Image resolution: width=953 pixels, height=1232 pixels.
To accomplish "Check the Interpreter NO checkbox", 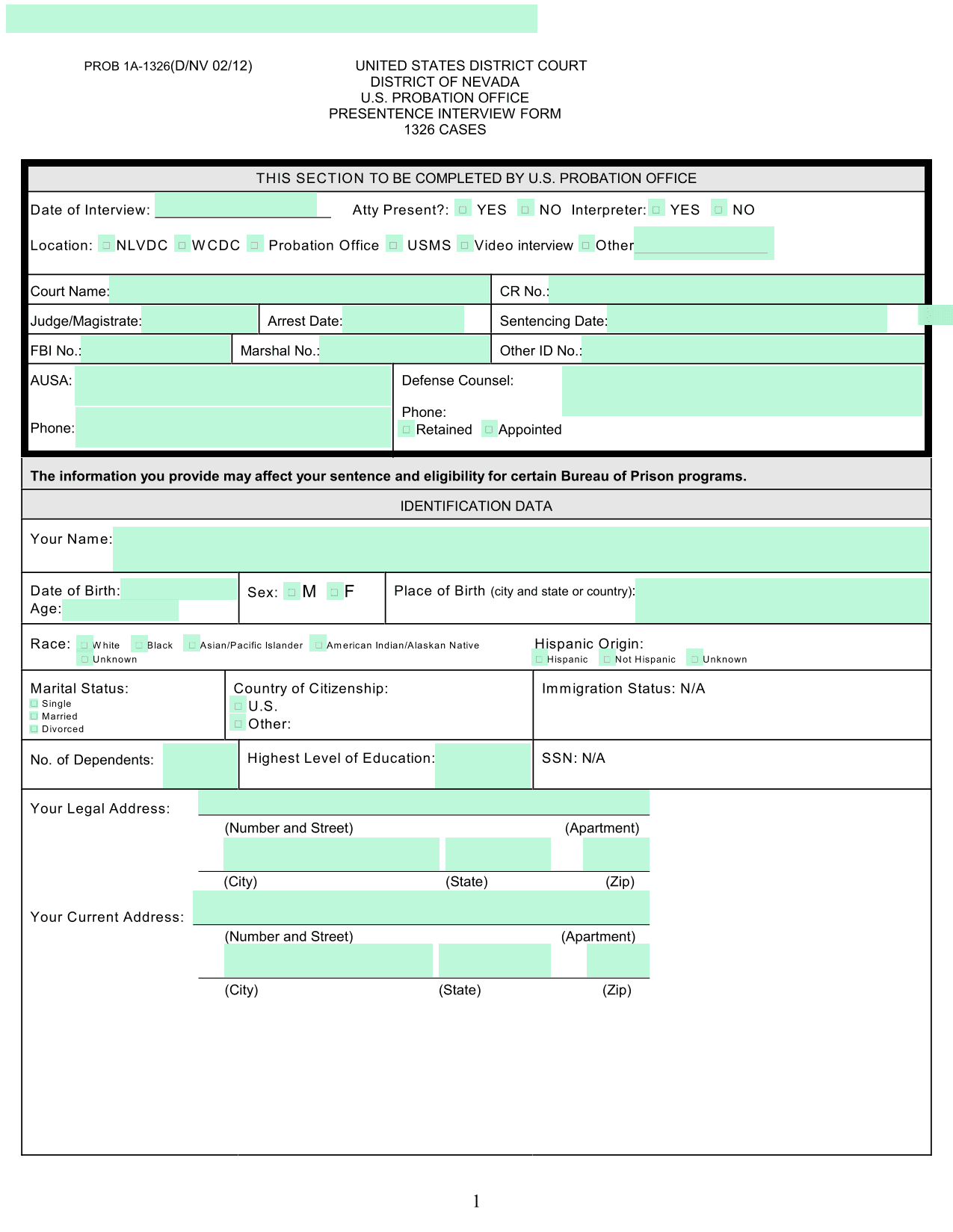I will pyautogui.click(x=719, y=209).
